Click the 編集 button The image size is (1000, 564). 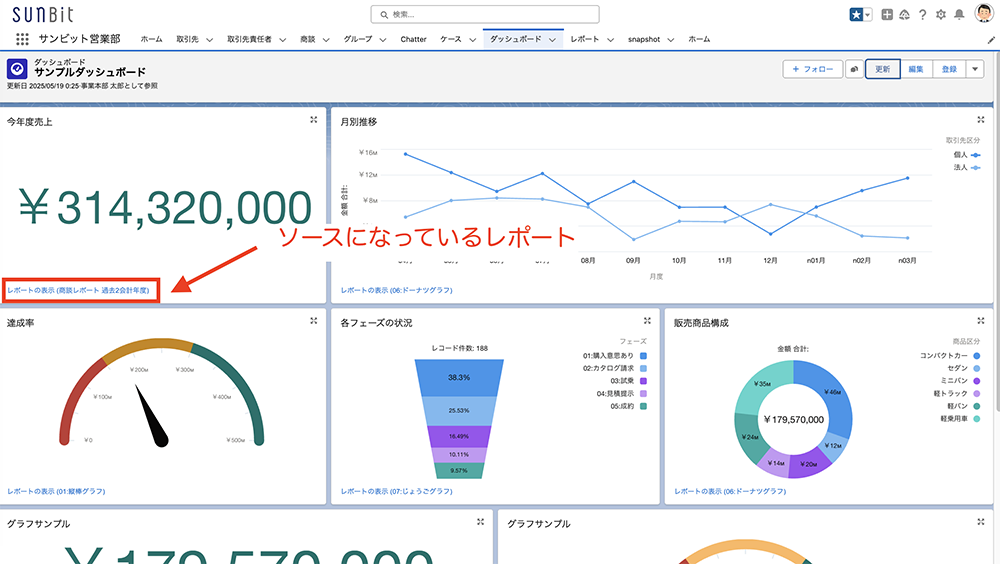coord(916,69)
